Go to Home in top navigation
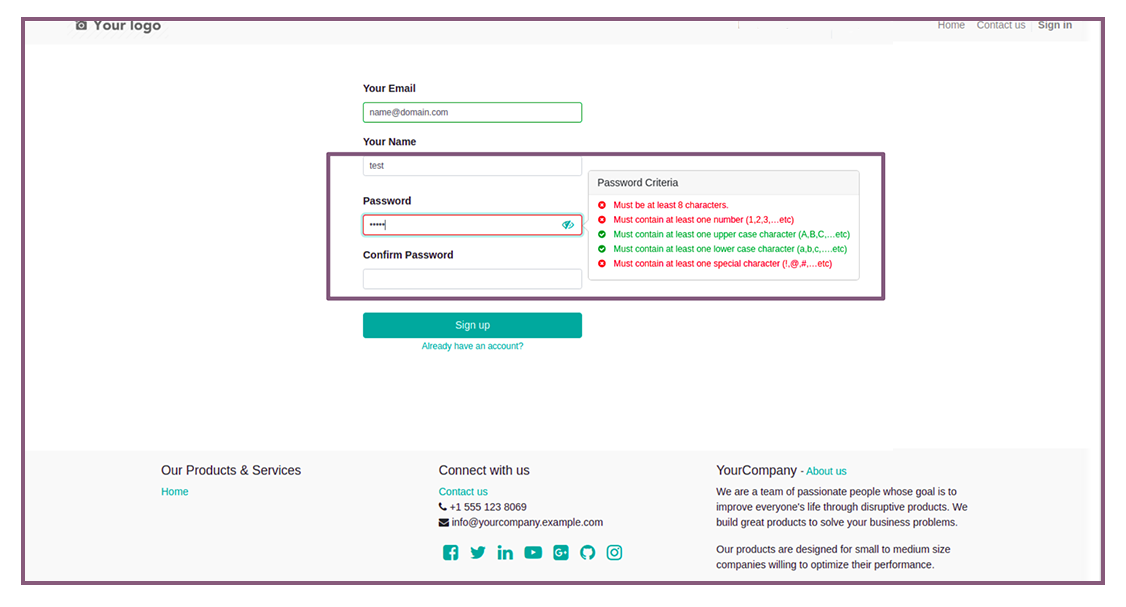This screenshot has width=1126, height=607. point(951,25)
